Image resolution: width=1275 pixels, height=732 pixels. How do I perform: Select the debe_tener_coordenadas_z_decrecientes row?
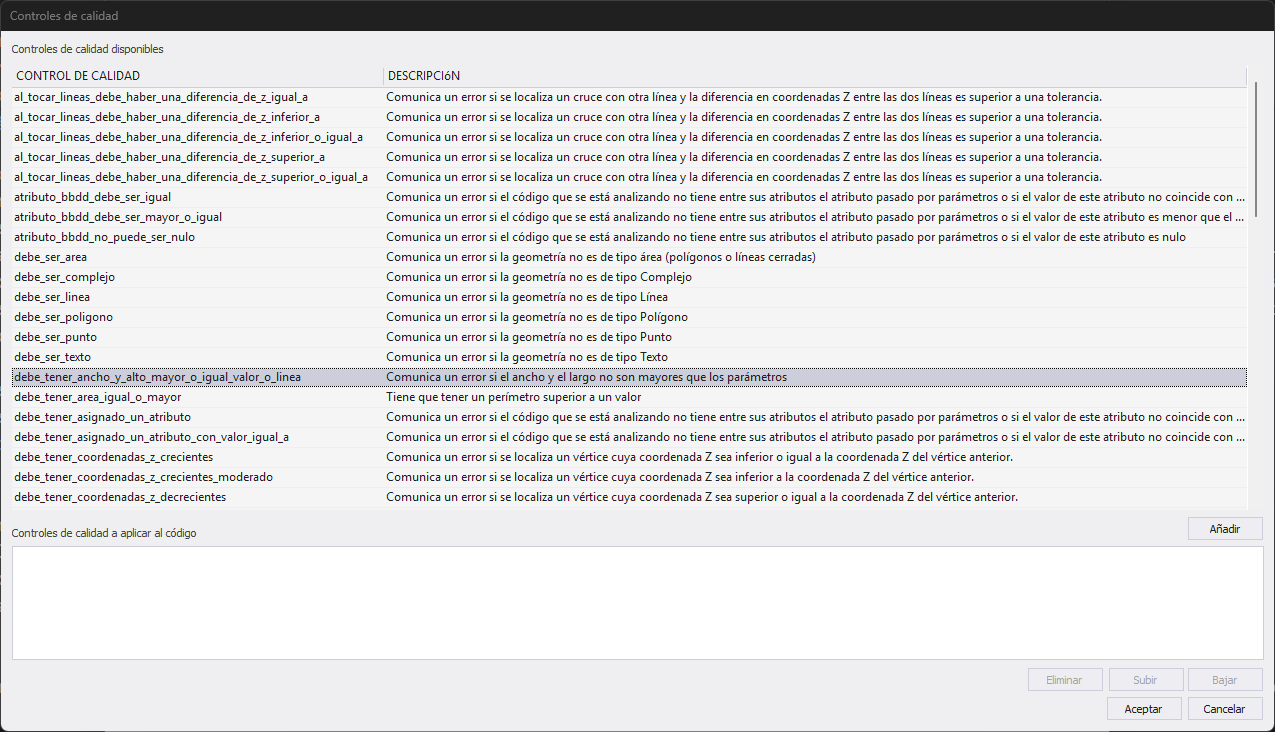click(629, 497)
